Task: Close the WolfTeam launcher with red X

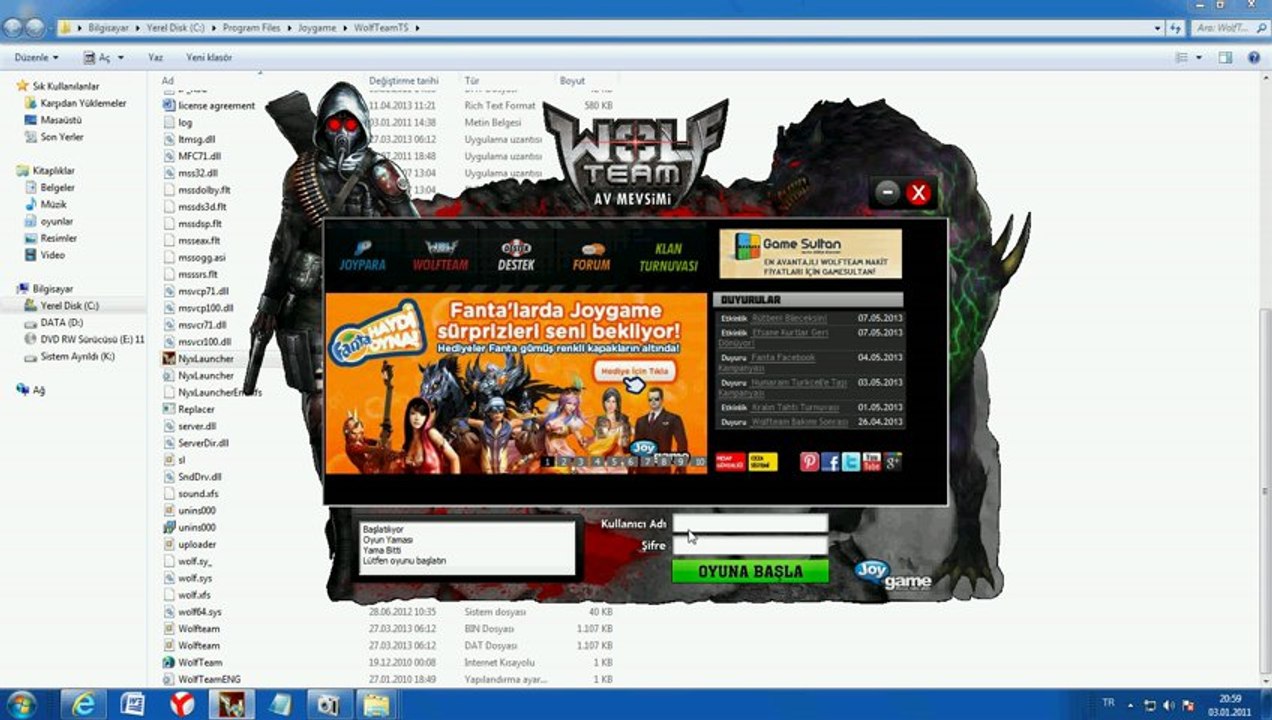Action: (919, 193)
